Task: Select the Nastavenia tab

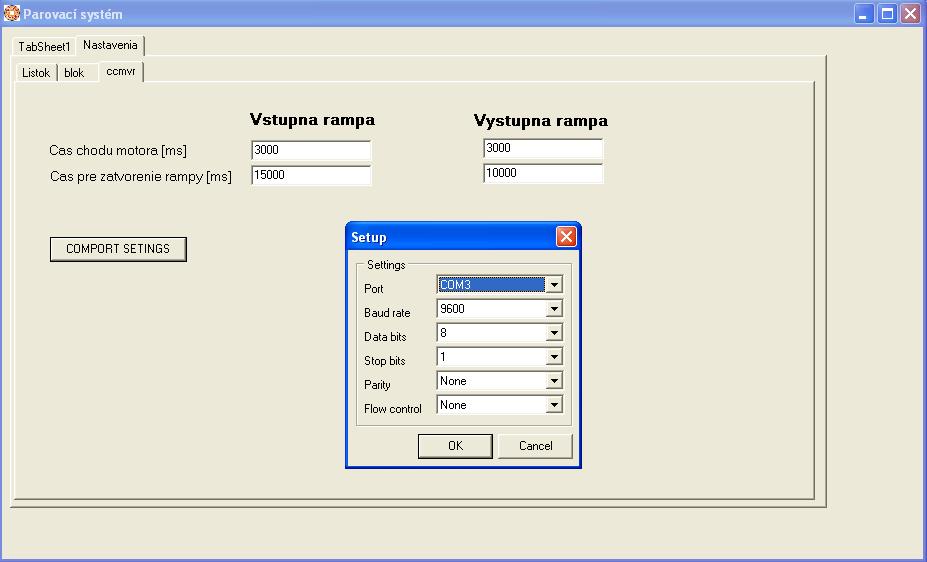Action: (x=110, y=46)
